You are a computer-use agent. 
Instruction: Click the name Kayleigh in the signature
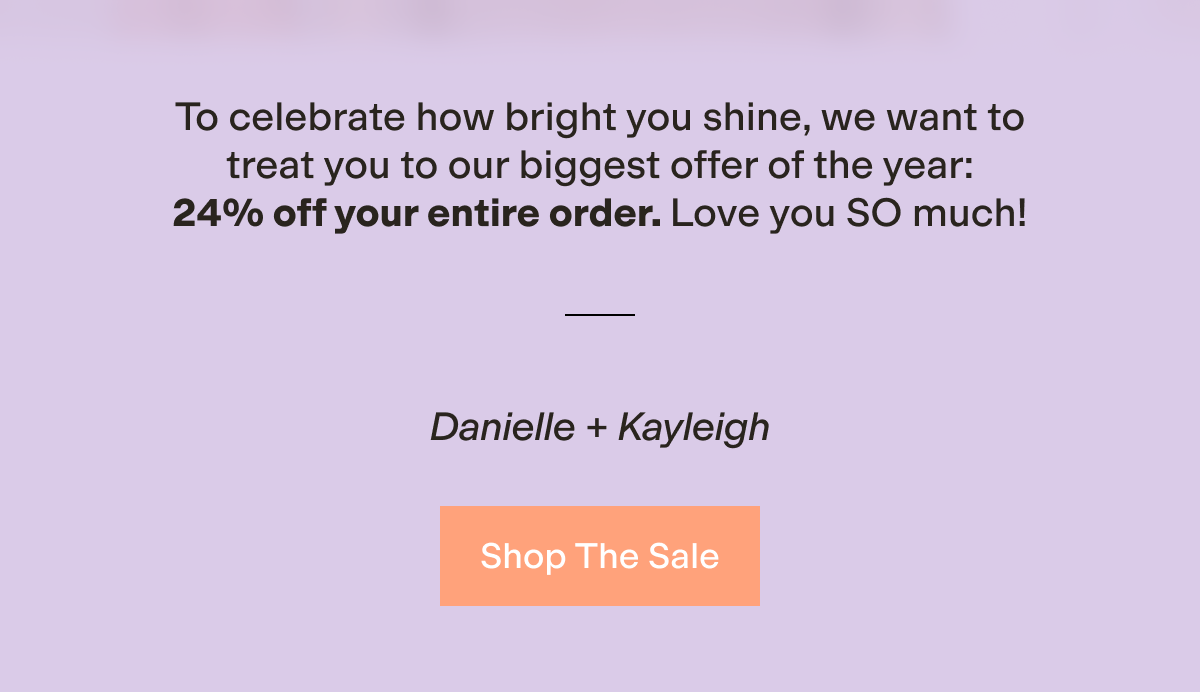(x=695, y=427)
